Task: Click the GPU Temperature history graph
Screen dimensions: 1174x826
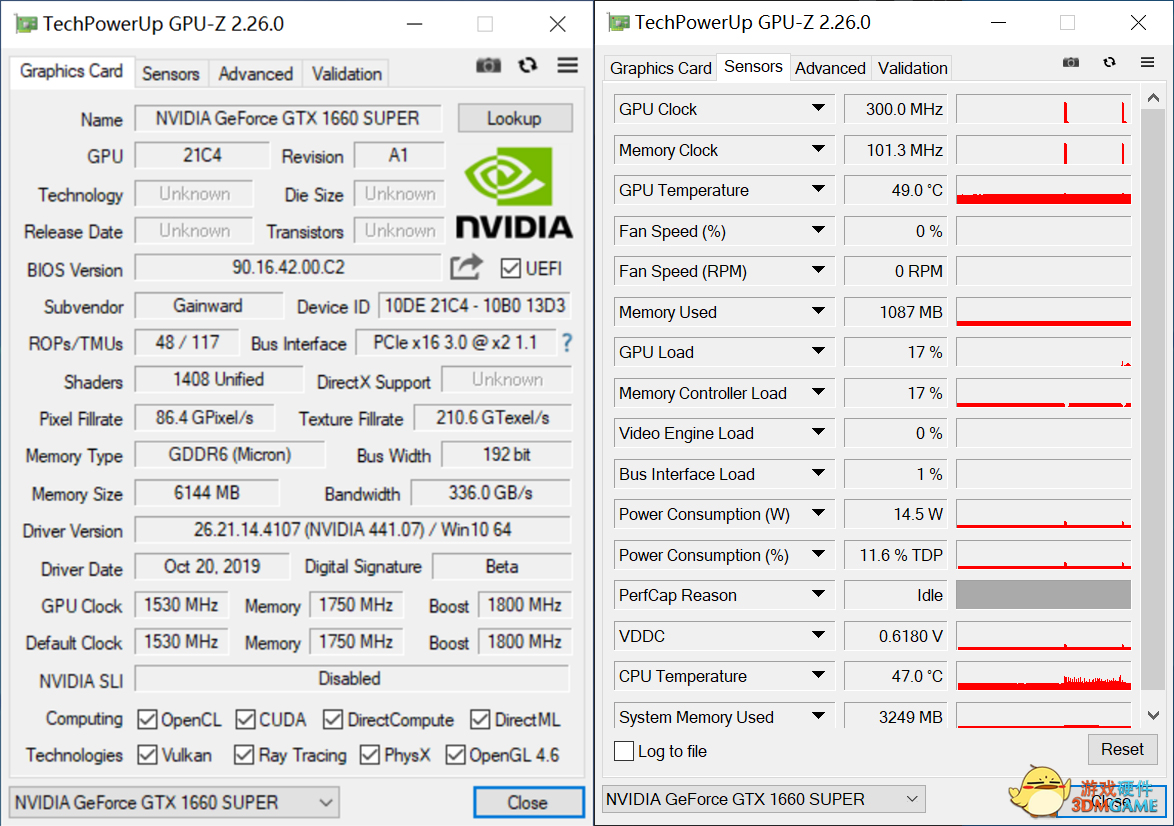Action: point(1043,189)
